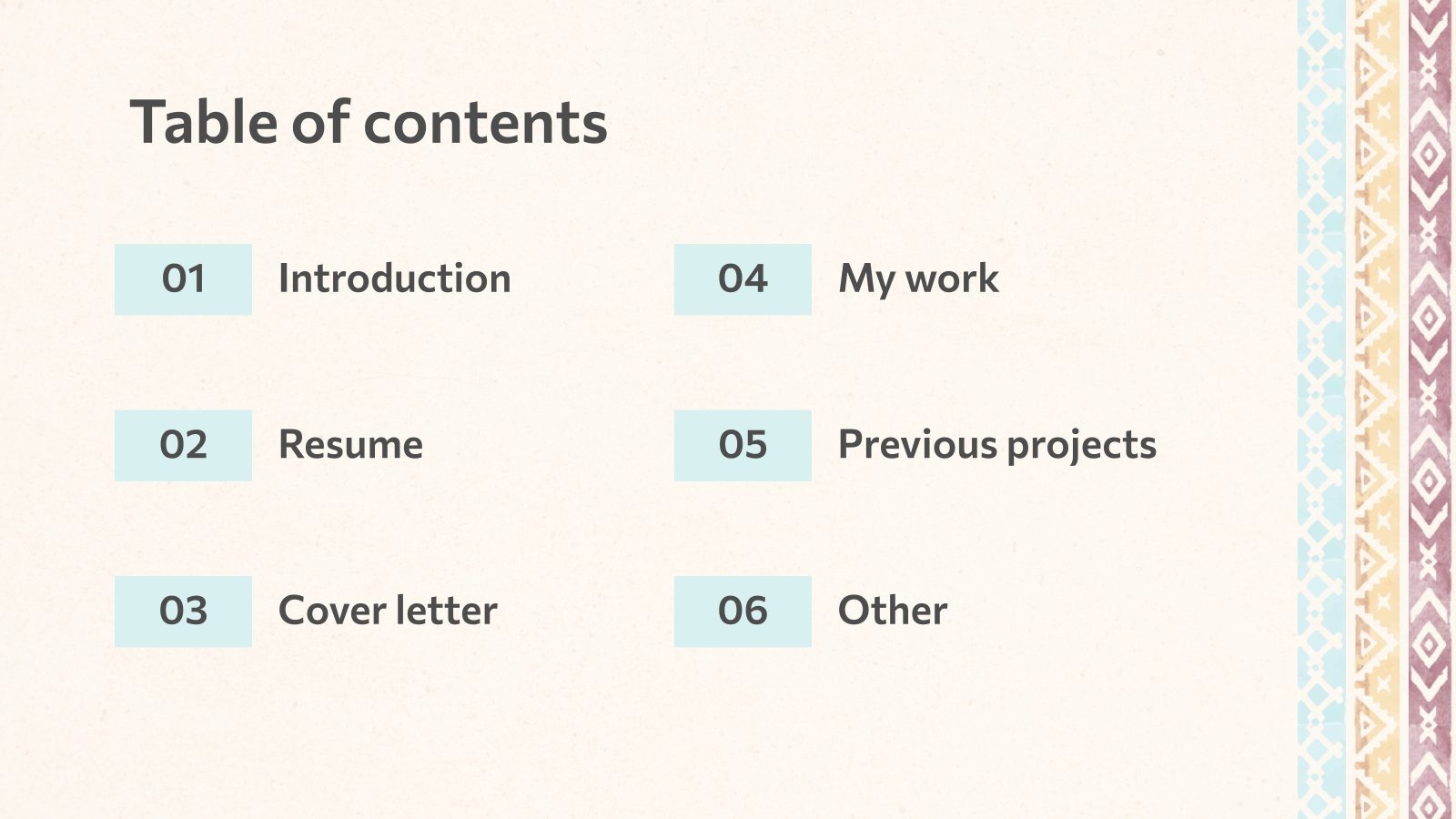Click the 01 number box
This screenshot has width=1456, height=819.
[x=183, y=279]
